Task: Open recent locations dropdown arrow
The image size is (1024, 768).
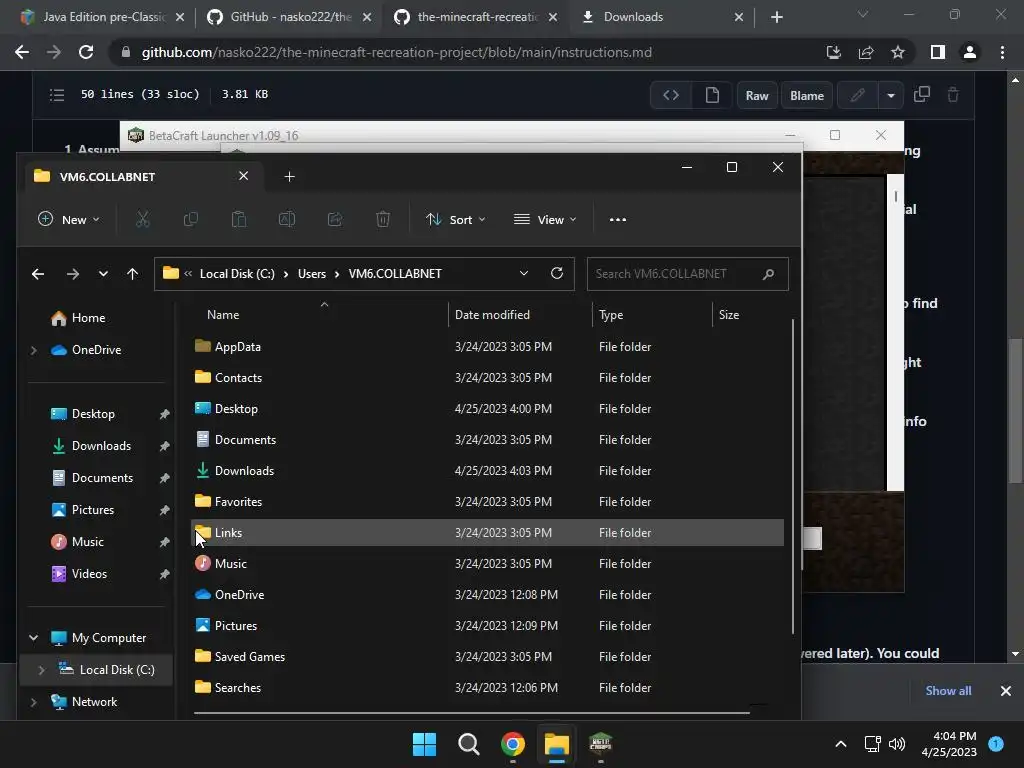Action: 103,274
